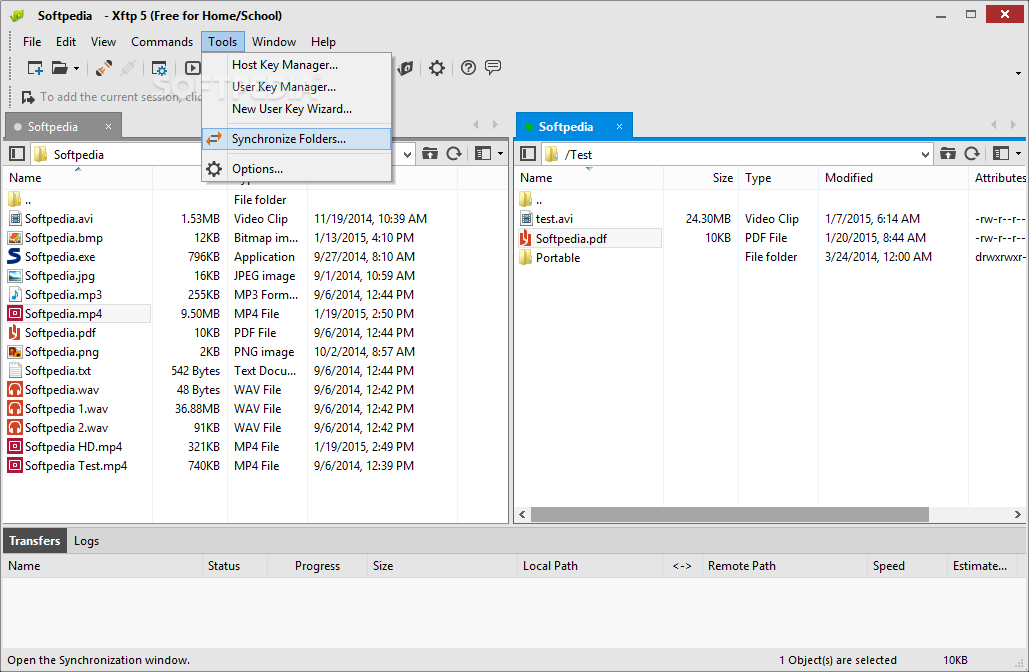1029x672 pixels.
Task: Select the Softpedia.mp3 file icon
Action: pyautogui.click(x=14, y=295)
